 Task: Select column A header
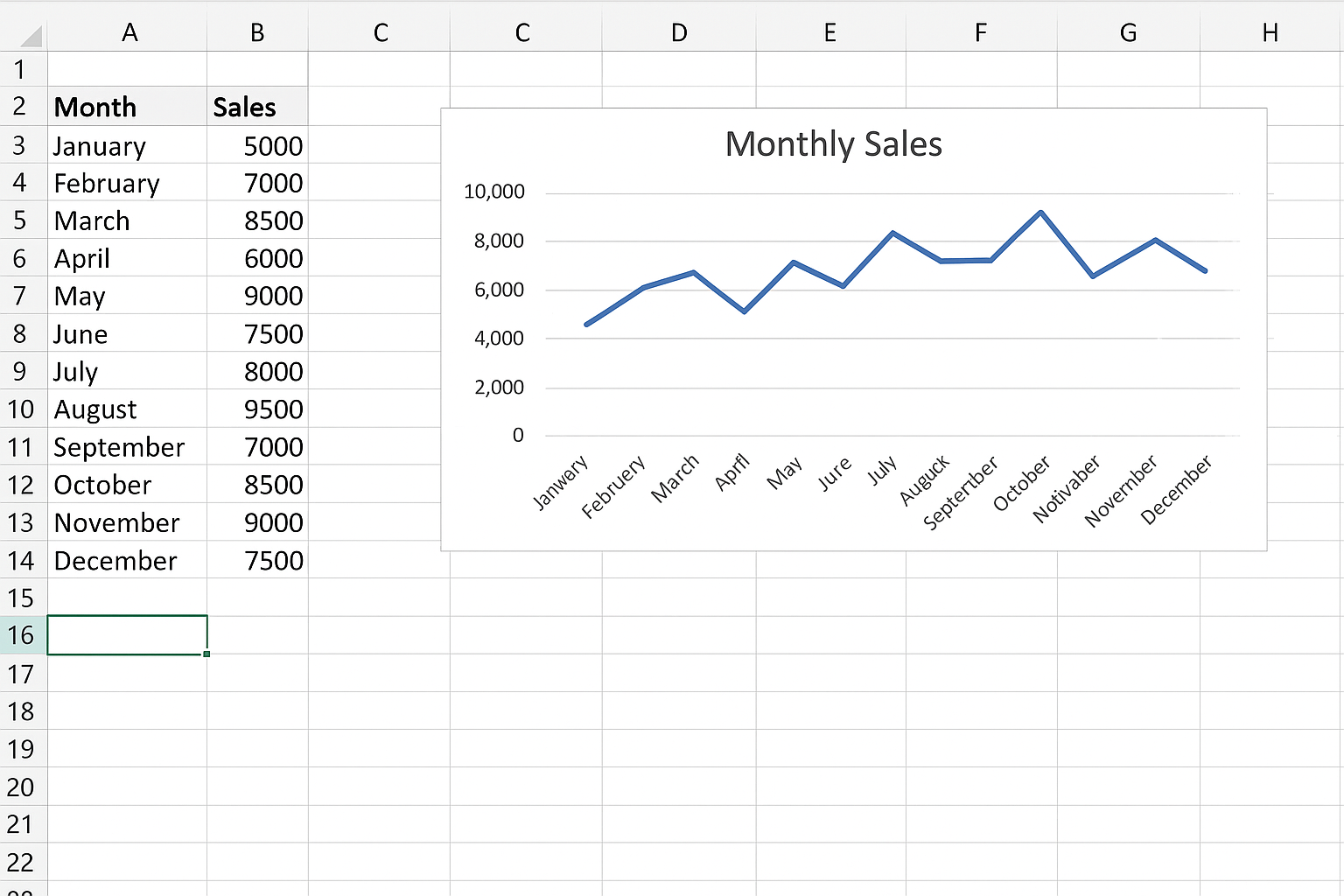coord(128,33)
